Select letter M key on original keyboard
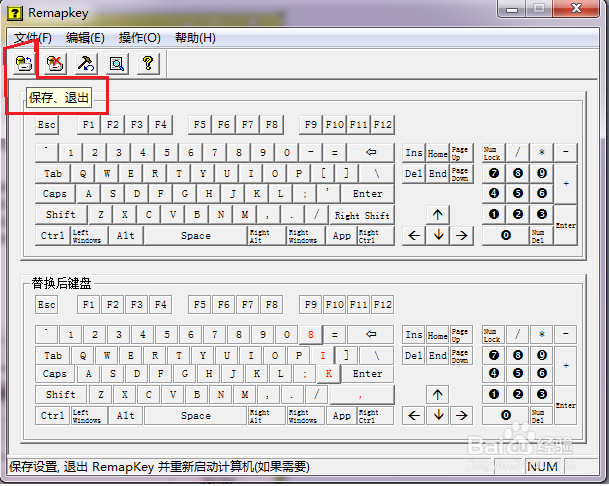609x486 pixels. pos(245,215)
